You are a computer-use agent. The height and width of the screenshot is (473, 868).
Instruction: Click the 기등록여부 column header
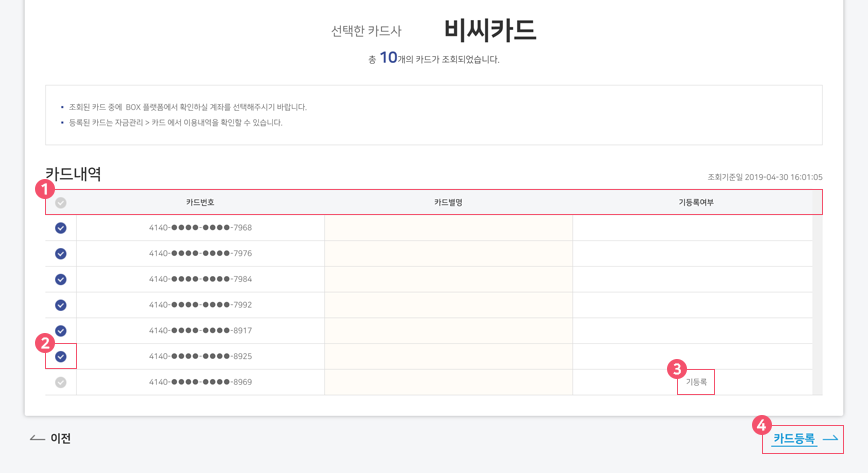click(696, 203)
